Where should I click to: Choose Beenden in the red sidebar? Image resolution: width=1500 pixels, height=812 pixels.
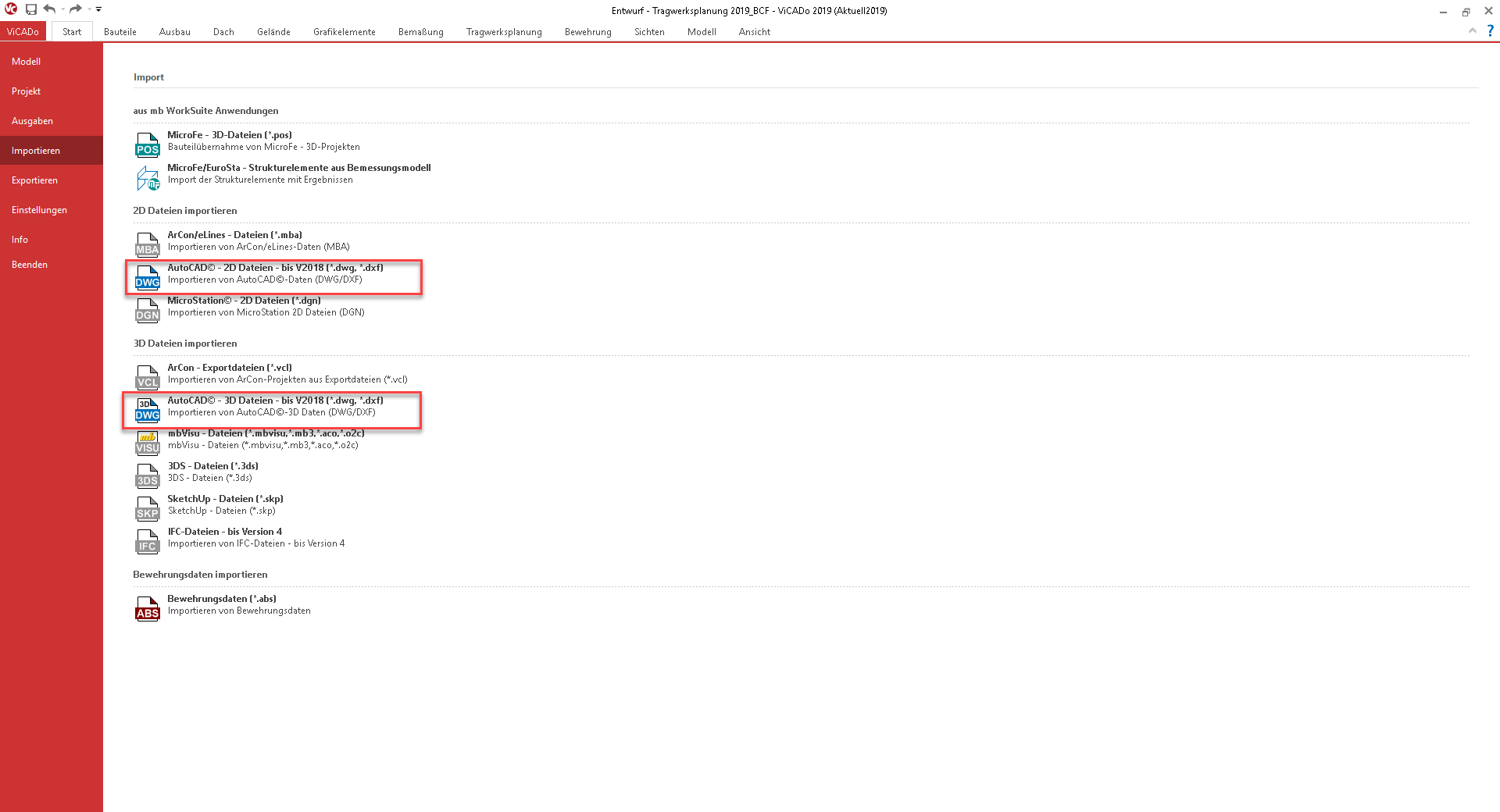point(52,265)
